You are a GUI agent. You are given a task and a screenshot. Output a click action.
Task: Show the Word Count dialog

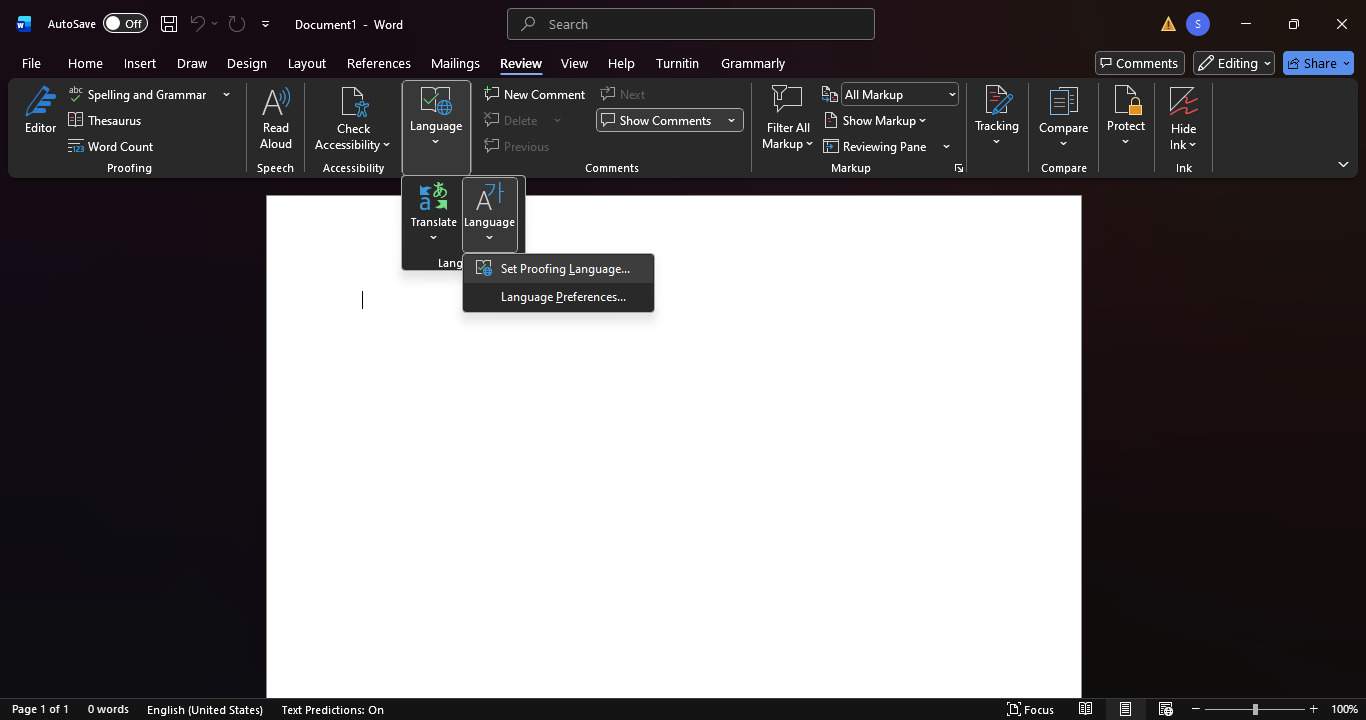point(110,147)
